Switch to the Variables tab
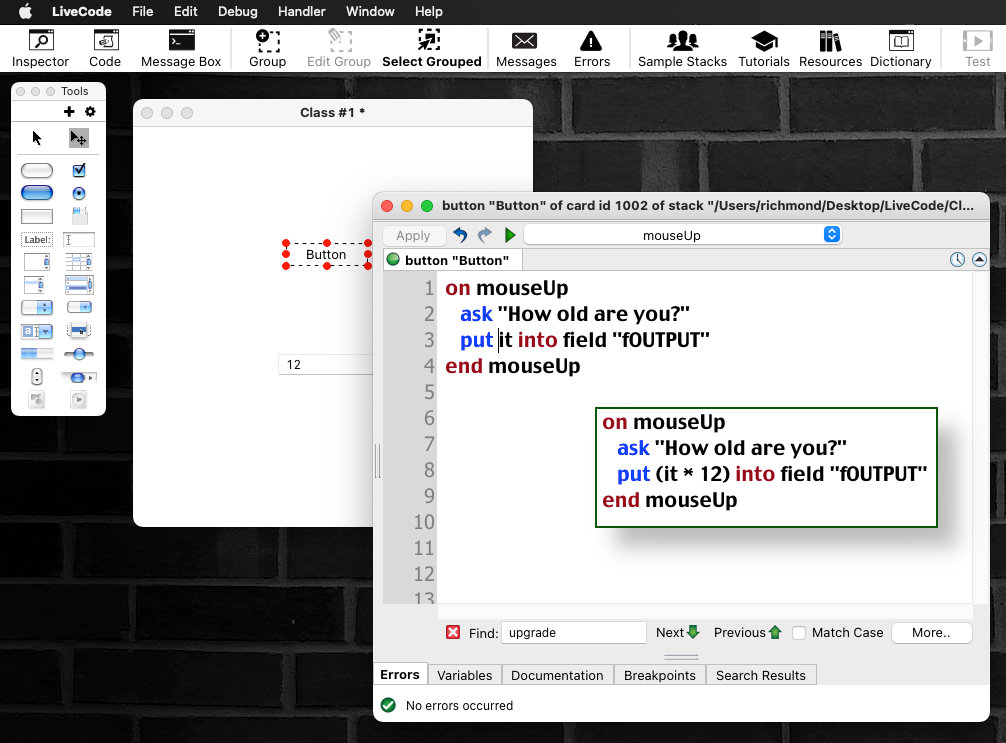This screenshot has height=743, width=1006. tap(465, 675)
